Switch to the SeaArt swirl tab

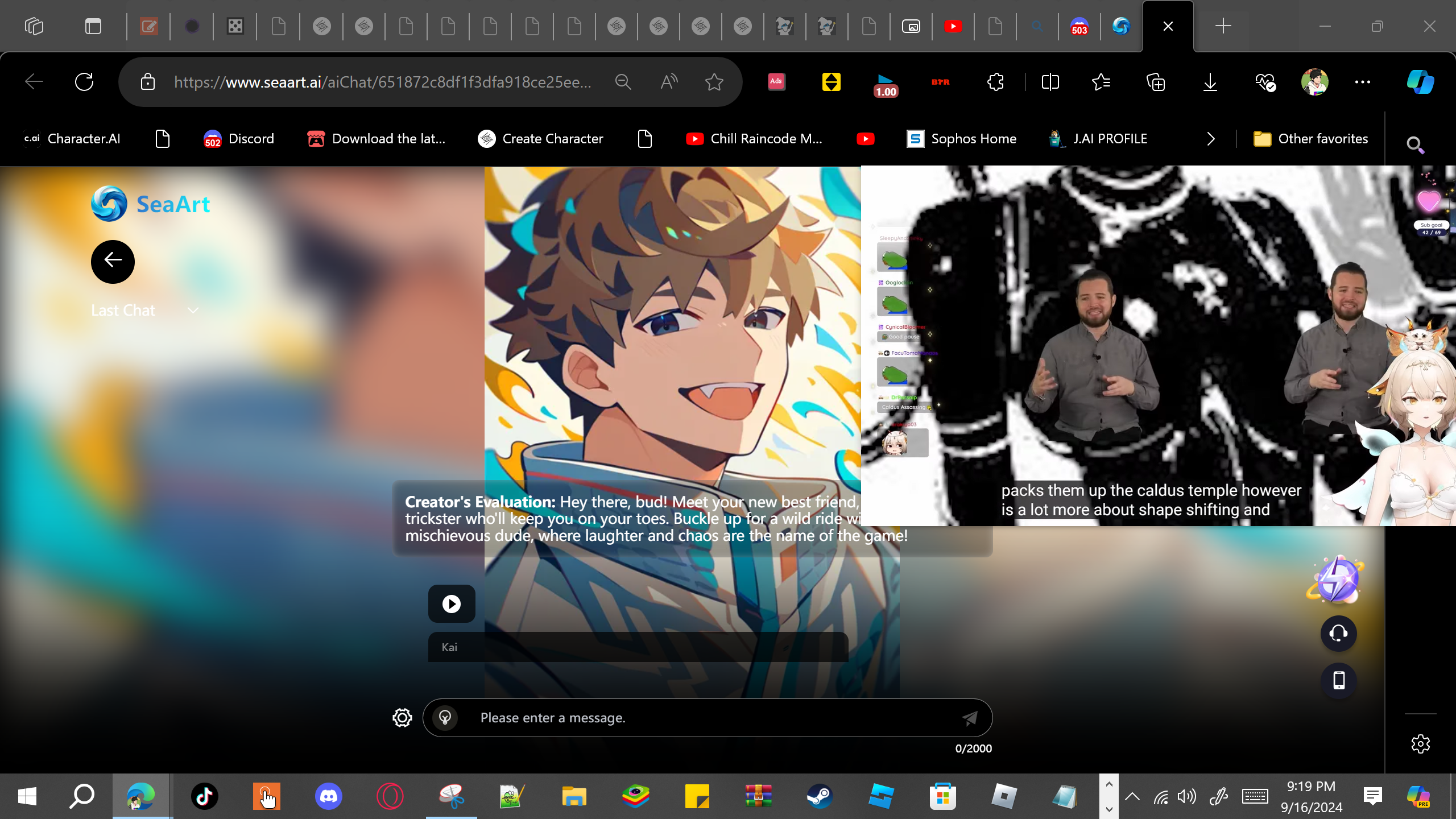pyautogui.click(x=1121, y=26)
